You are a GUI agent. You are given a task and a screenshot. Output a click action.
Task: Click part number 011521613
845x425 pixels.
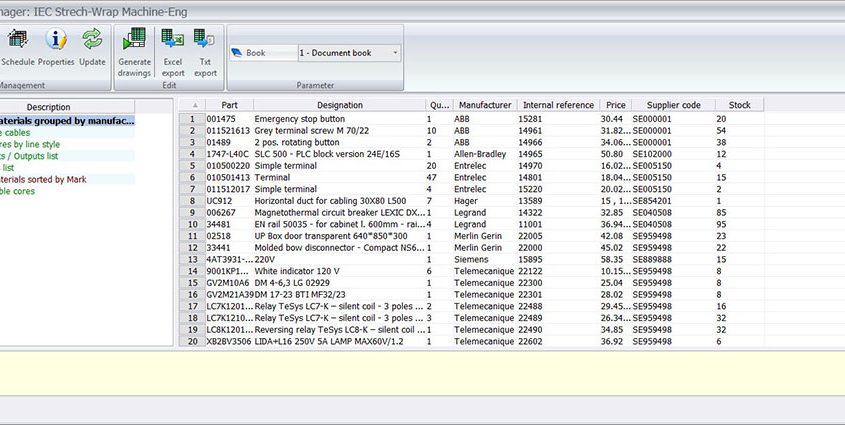[228, 131]
